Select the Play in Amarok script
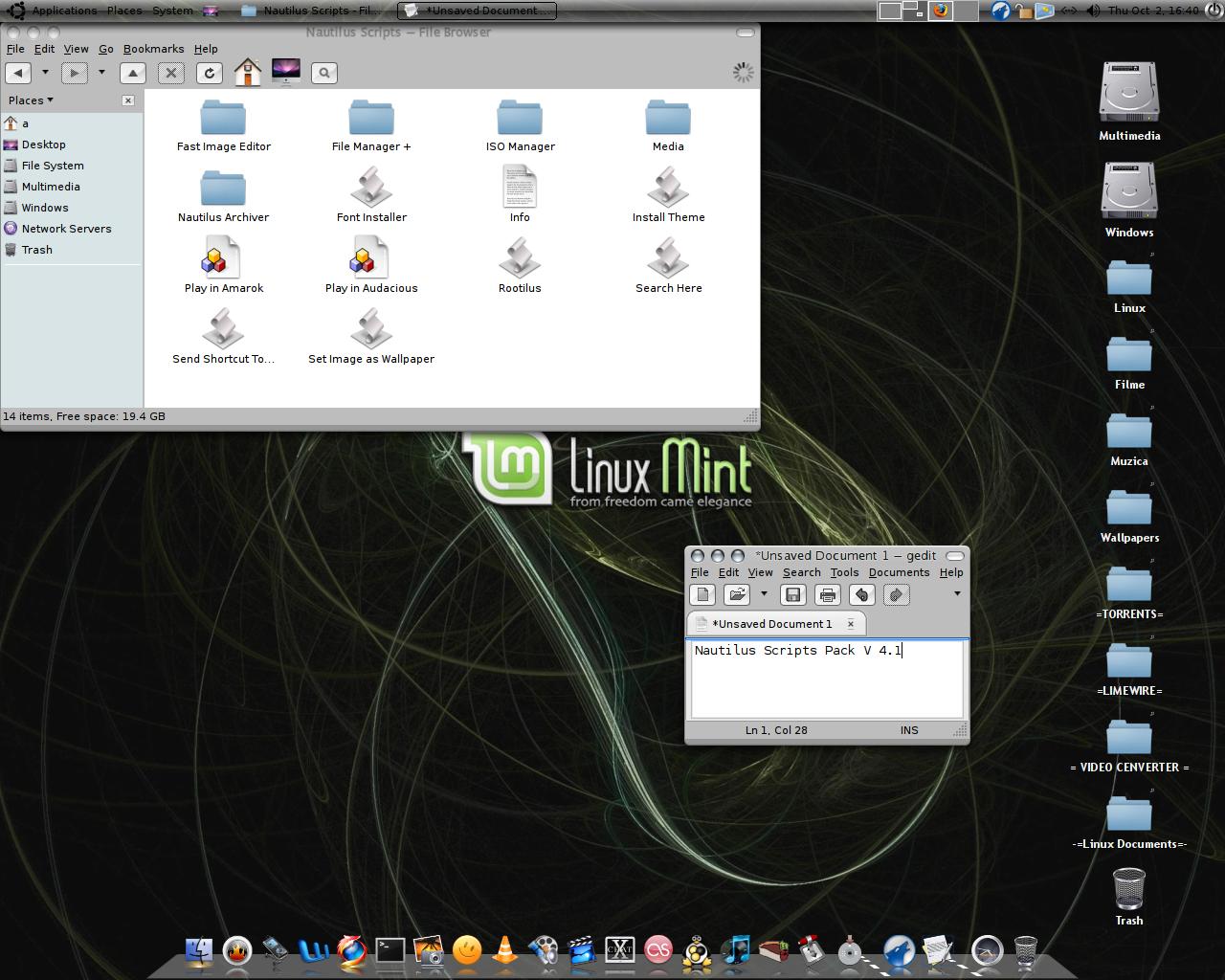 click(x=224, y=266)
